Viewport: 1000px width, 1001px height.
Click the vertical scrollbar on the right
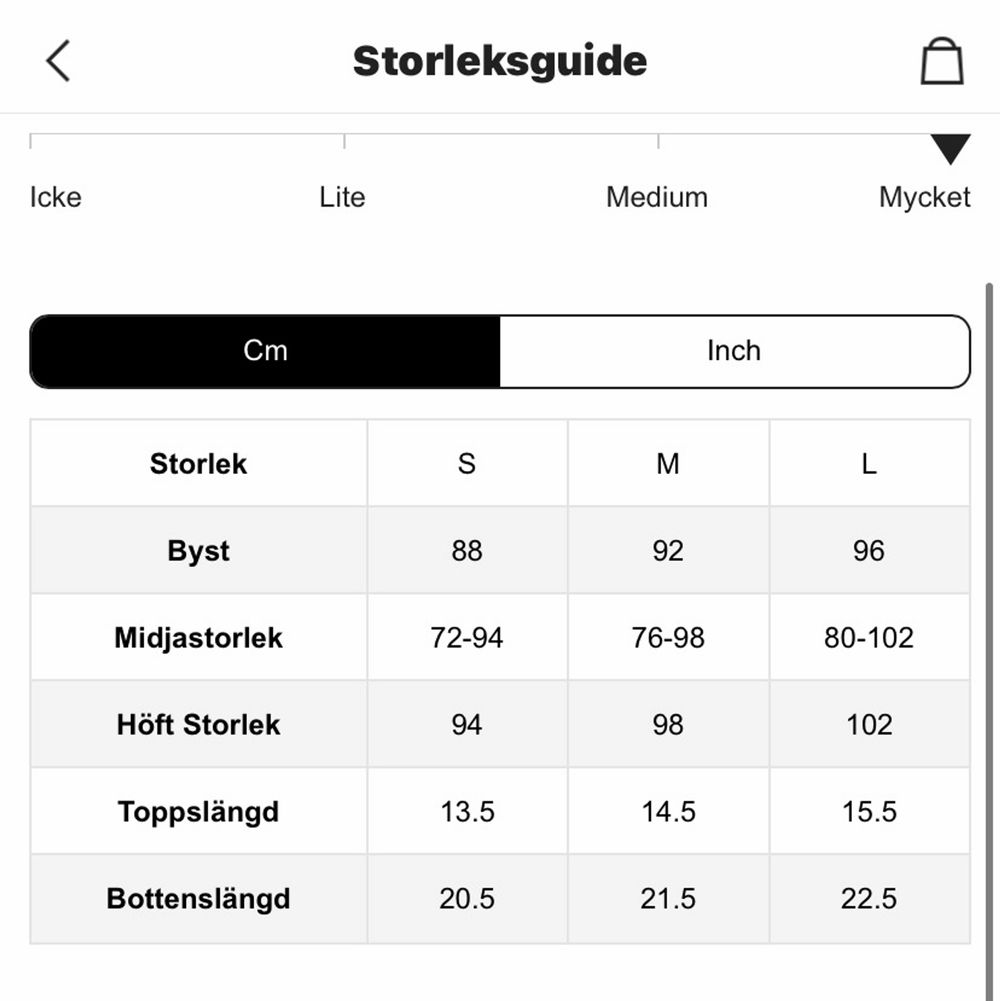990,600
